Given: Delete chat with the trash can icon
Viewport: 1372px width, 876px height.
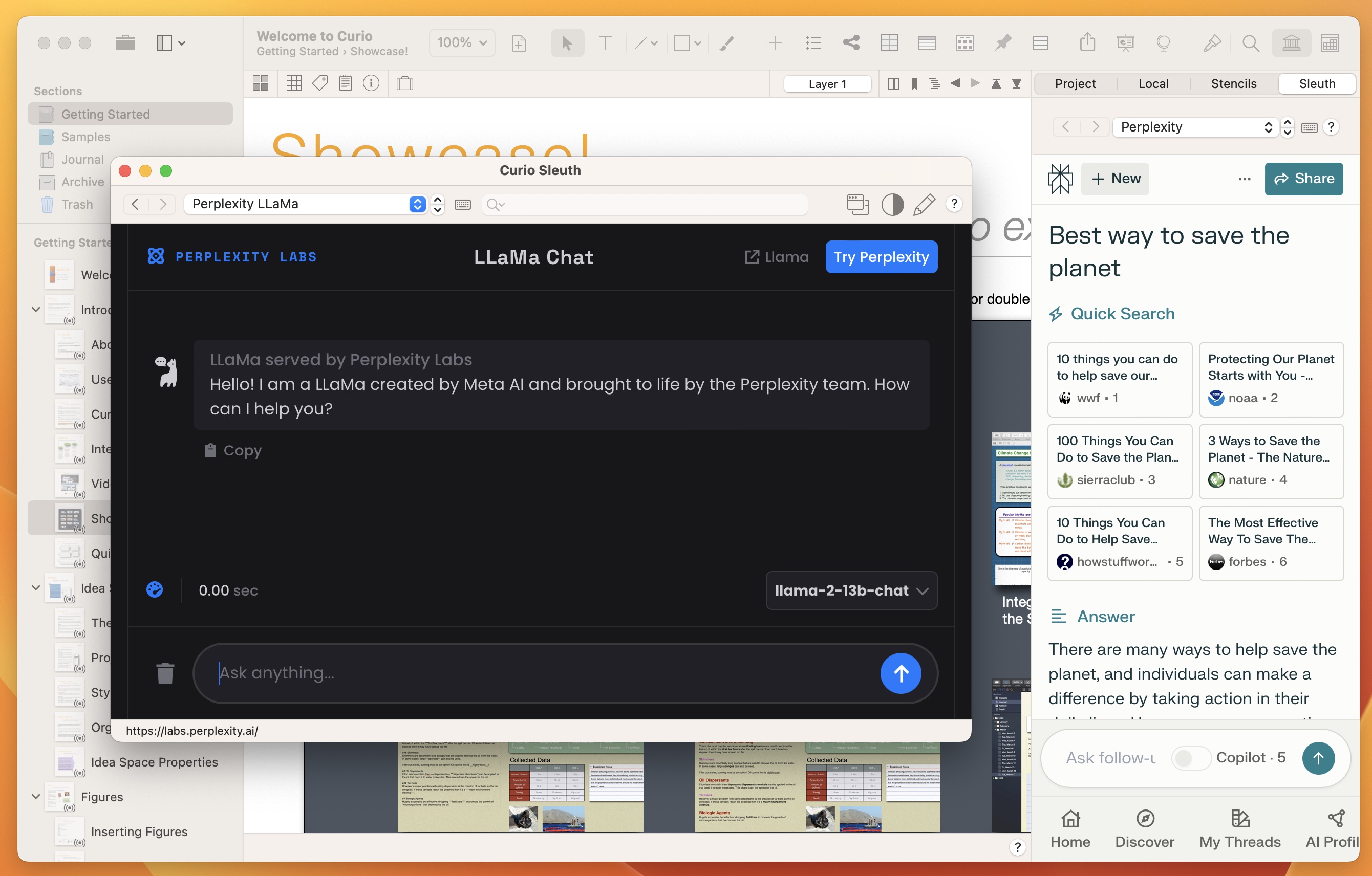Looking at the screenshot, I should 165,673.
